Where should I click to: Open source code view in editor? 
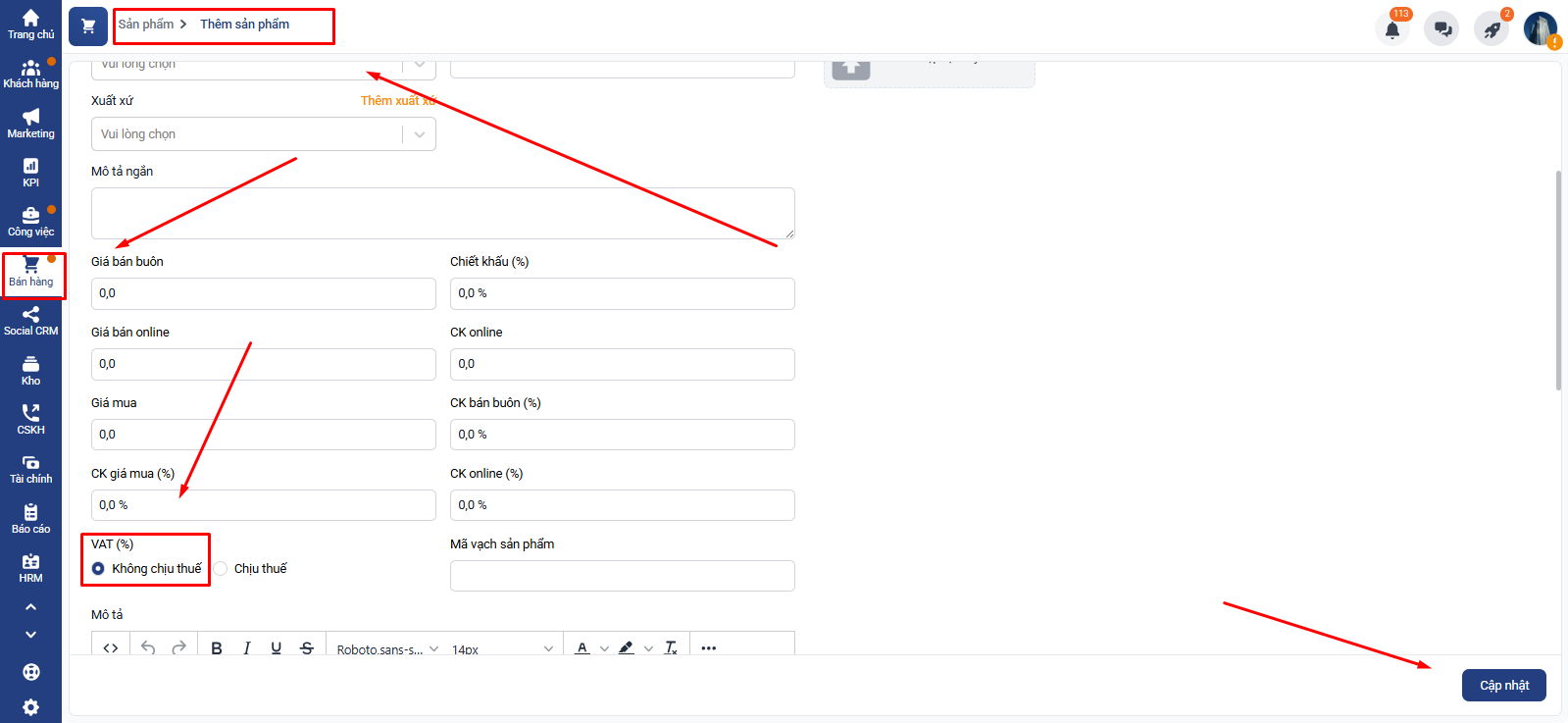pyautogui.click(x=111, y=647)
